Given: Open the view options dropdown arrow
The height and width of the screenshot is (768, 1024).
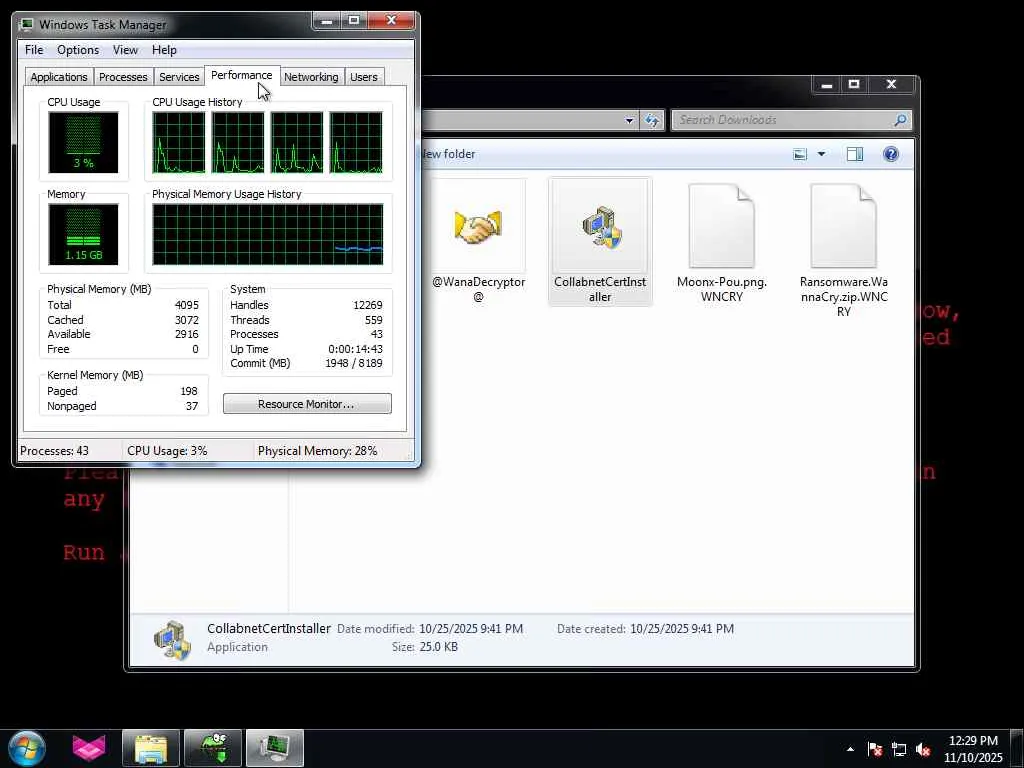Looking at the screenshot, I should coord(822,154).
